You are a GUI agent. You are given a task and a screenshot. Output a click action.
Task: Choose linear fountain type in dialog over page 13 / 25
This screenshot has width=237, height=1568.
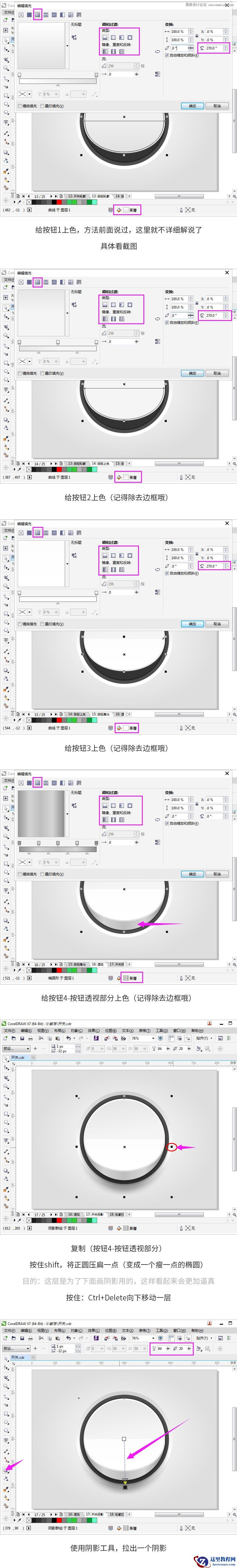pos(105,37)
